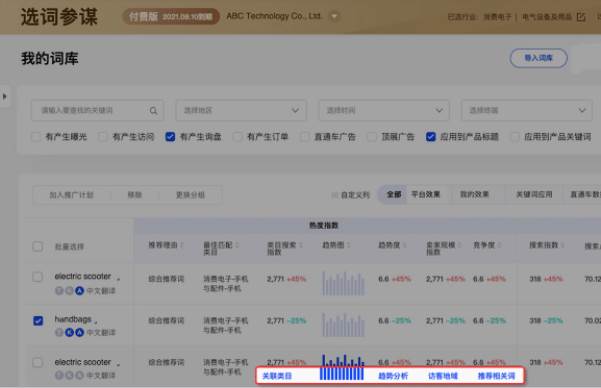601x388 pixels.
Task: Tick the 批量选择 select-all checkbox
Action: (38, 246)
